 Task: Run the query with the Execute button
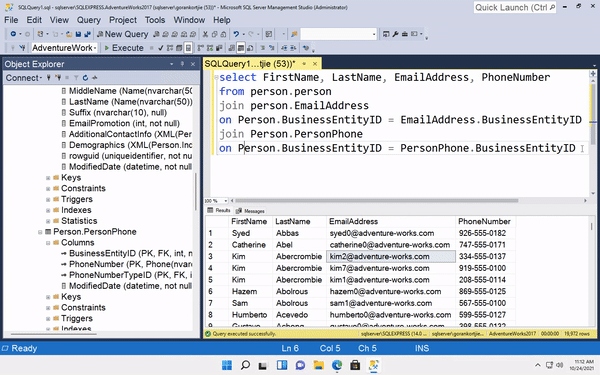pyautogui.click(x=124, y=48)
